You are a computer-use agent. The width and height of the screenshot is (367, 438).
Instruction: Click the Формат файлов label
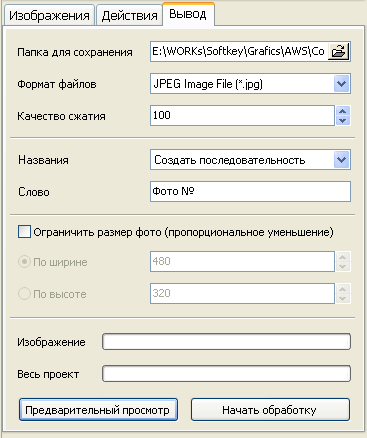click(57, 84)
